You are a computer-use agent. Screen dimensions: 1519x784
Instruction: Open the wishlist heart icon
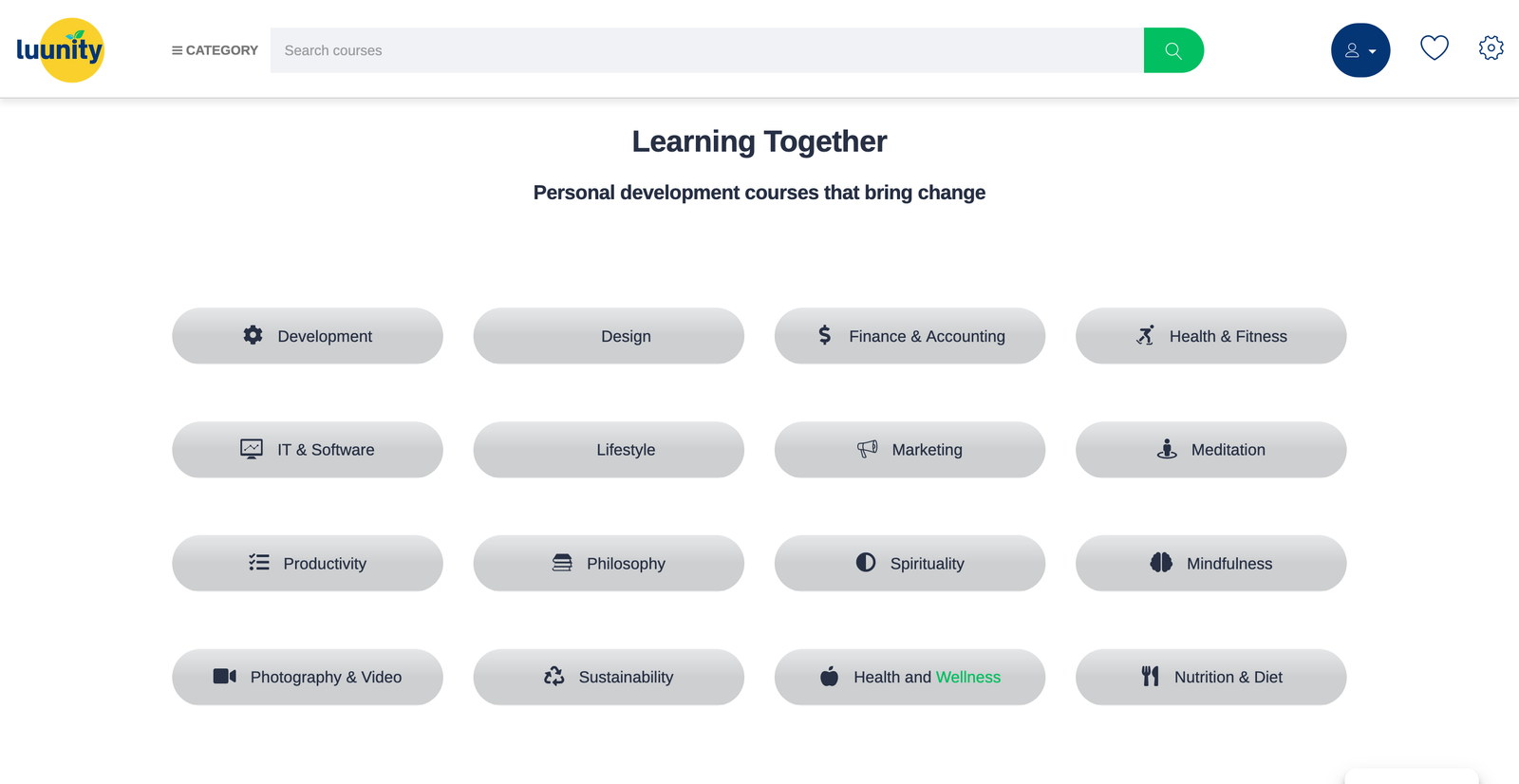1434,47
